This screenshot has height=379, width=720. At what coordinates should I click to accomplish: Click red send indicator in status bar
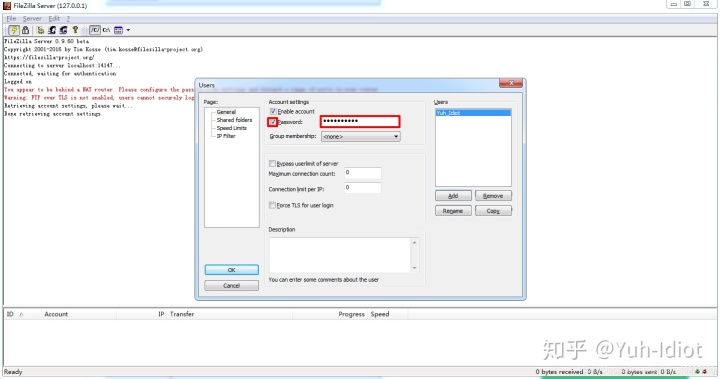tap(705, 371)
